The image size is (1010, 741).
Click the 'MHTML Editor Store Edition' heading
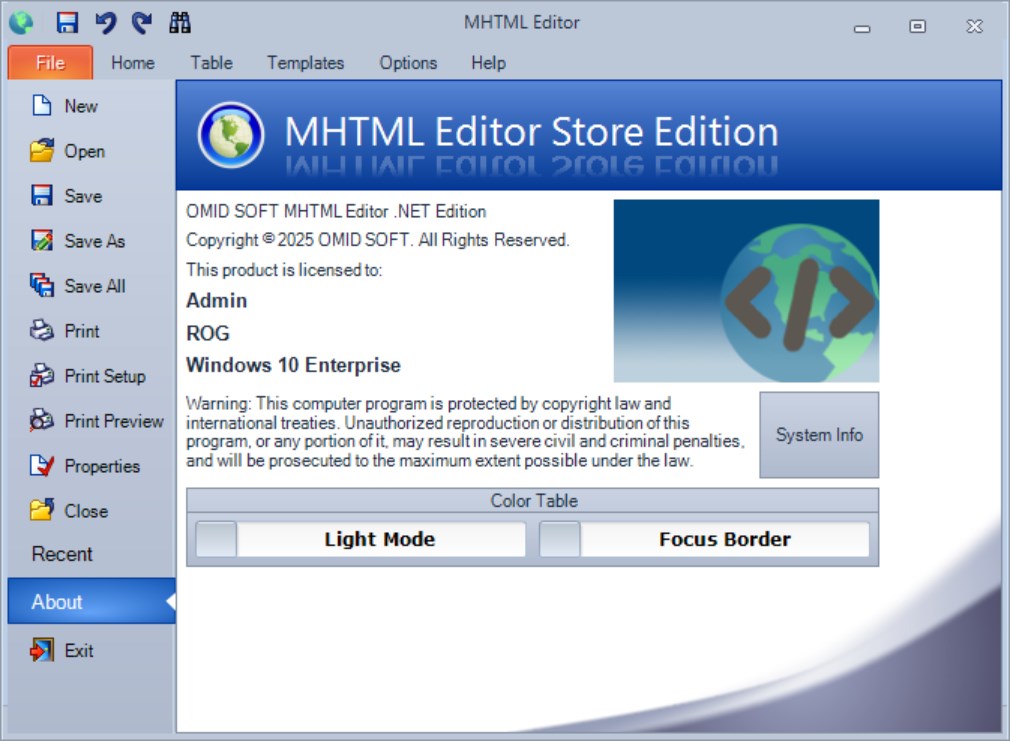[x=531, y=132]
